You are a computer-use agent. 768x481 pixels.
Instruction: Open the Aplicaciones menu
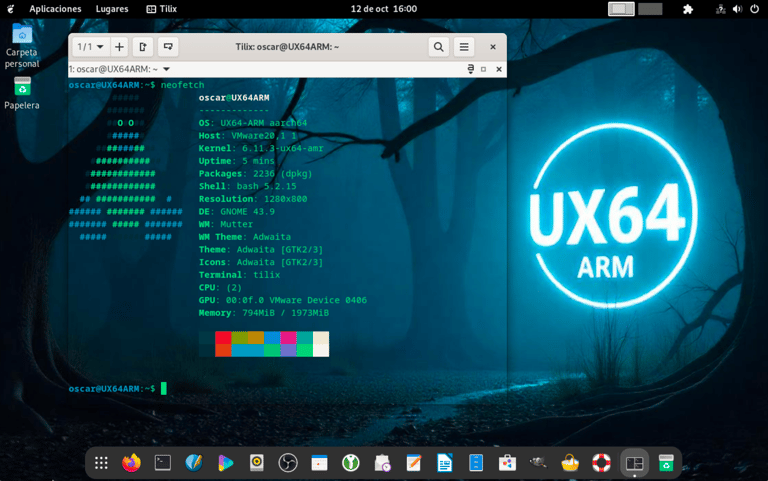(x=55, y=9)
